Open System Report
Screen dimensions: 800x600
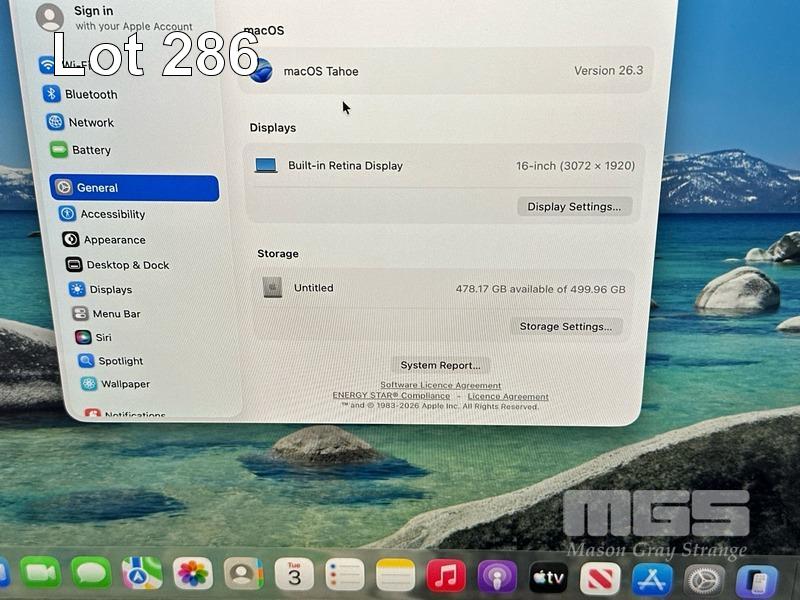point(440,365)
